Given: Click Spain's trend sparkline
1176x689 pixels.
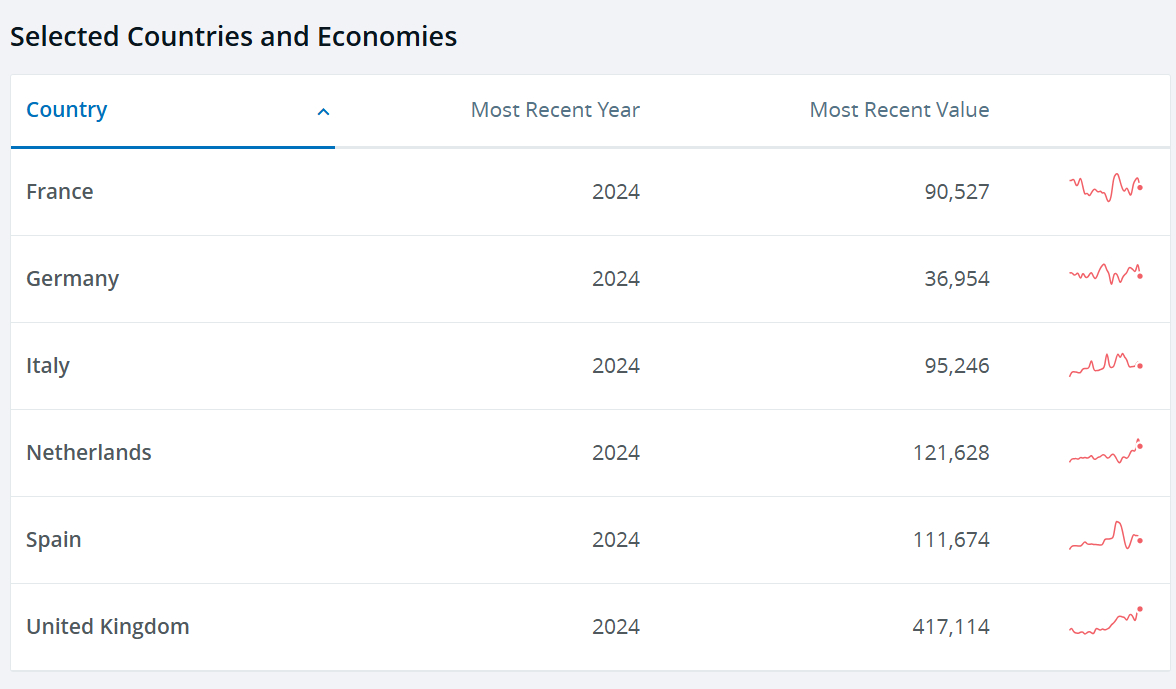Looking at the screenshot, I should (x=1106, y=538).
